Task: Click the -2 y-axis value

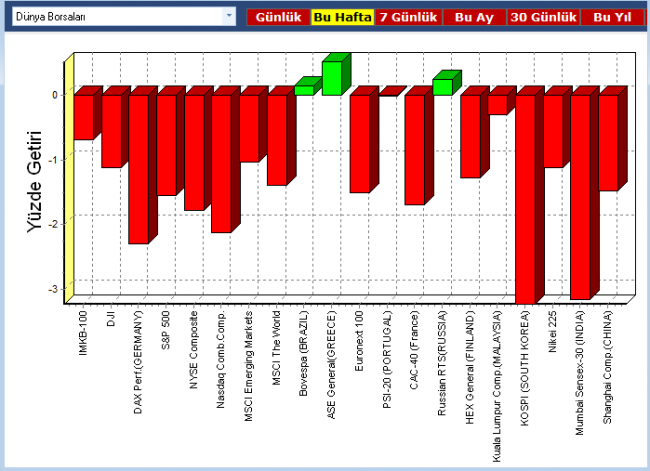Action: [53, 224]
